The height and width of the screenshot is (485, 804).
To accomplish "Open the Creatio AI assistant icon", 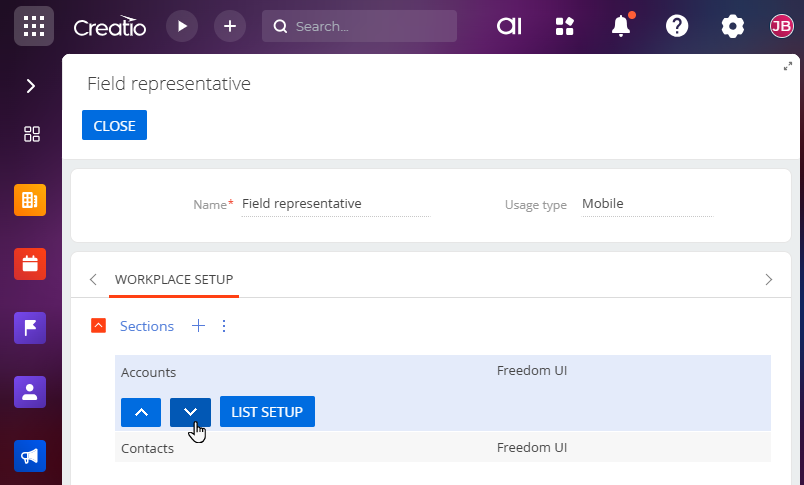I will (509, 26).
